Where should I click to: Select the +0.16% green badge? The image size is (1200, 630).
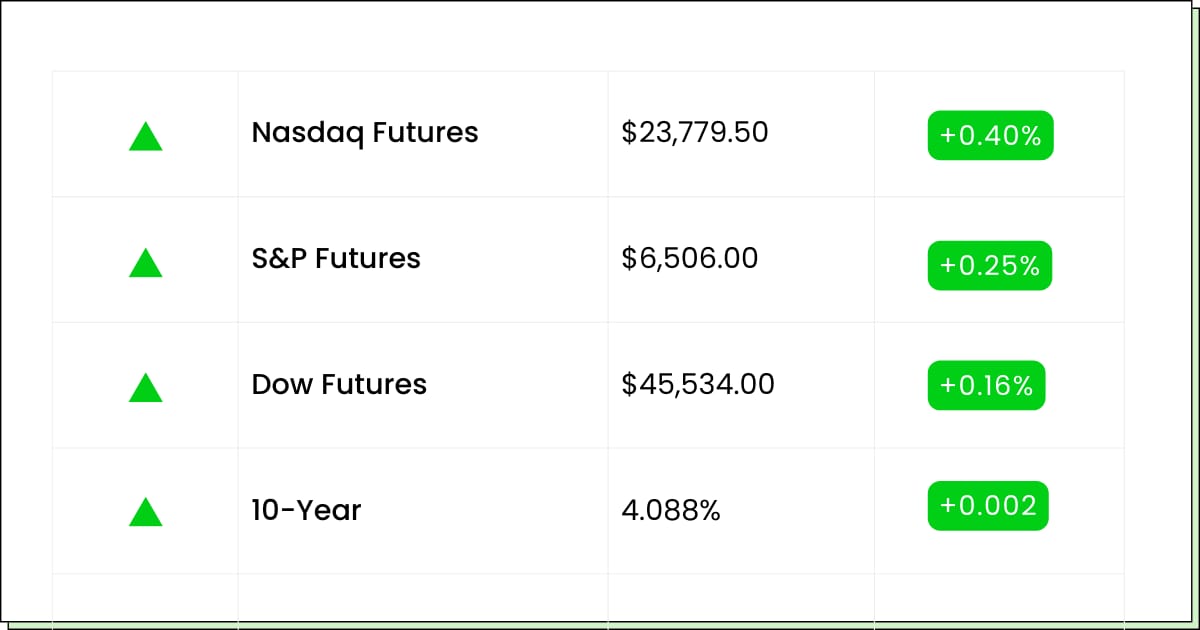click(x=986, y=385)
